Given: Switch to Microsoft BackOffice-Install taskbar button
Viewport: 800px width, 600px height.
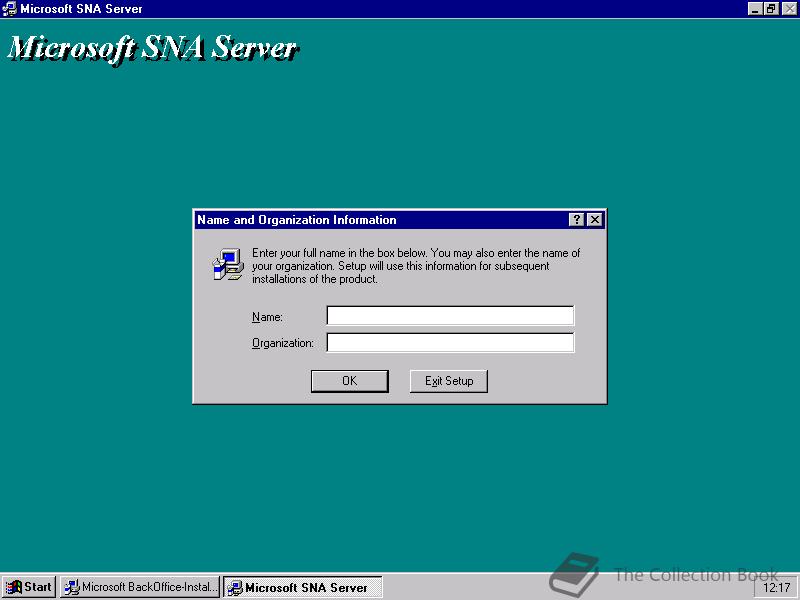Looking at the screenshot, I should click(x=140, y=587).
